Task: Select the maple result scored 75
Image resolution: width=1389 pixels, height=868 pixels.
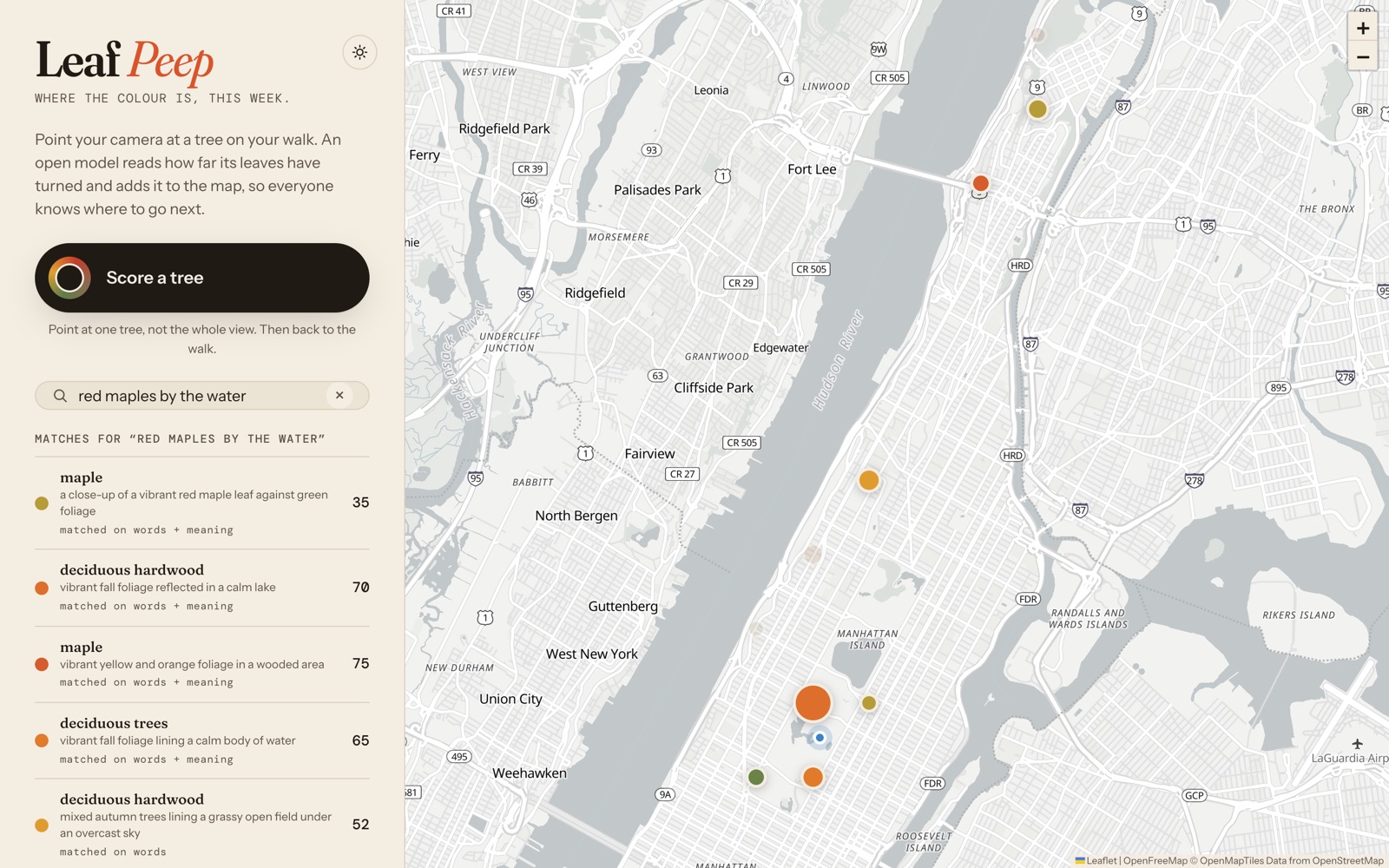Action: coord(201,664)
